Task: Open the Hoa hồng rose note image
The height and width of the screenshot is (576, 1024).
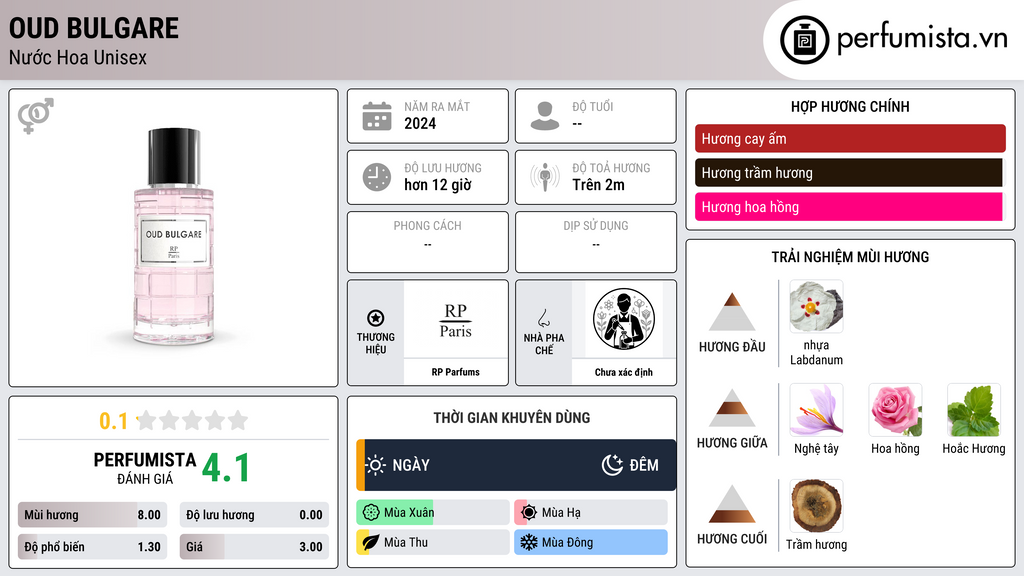Action: pyautogui.click(x=895, y=410)
